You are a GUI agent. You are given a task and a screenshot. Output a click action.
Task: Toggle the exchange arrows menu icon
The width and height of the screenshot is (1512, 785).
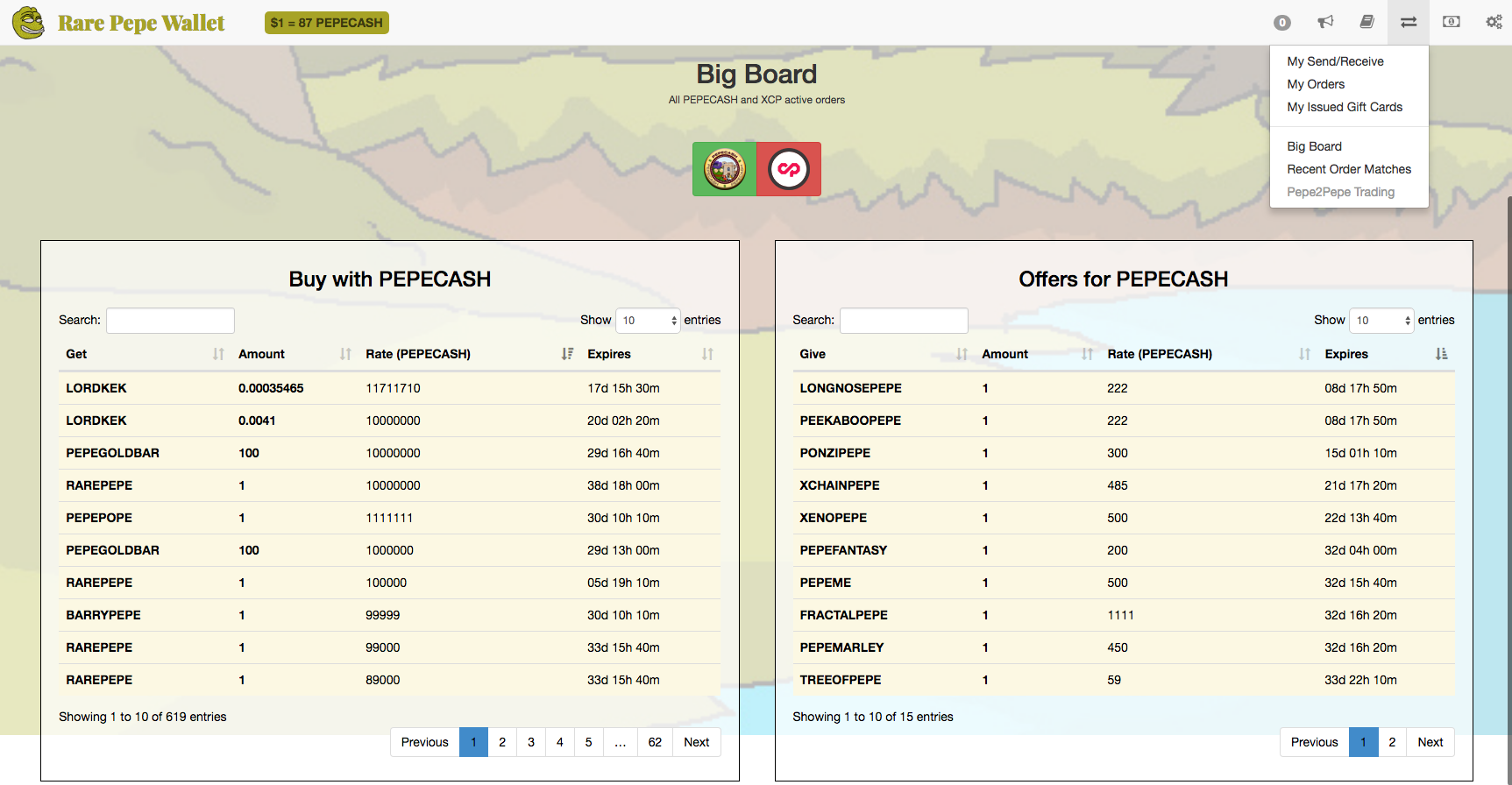(x=1409, y=22)
